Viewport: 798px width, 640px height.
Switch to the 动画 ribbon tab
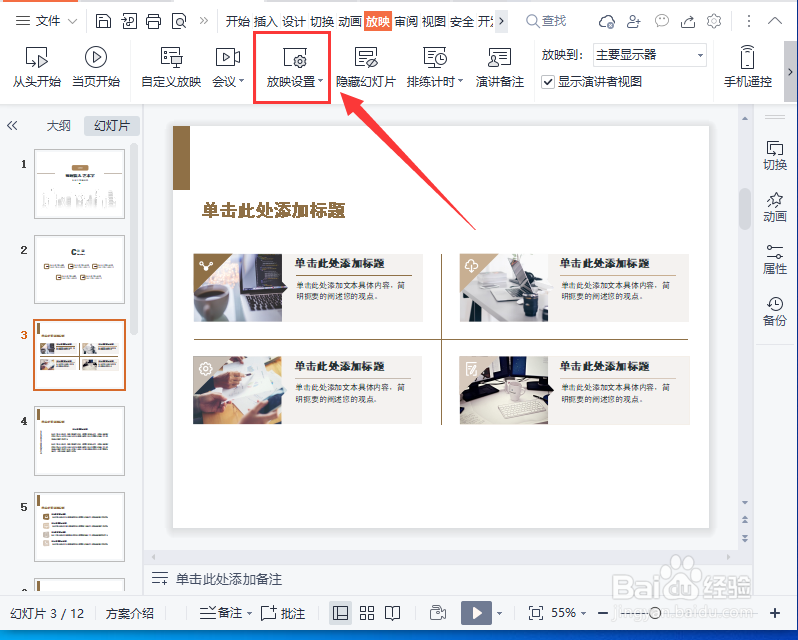click(350, 21)
